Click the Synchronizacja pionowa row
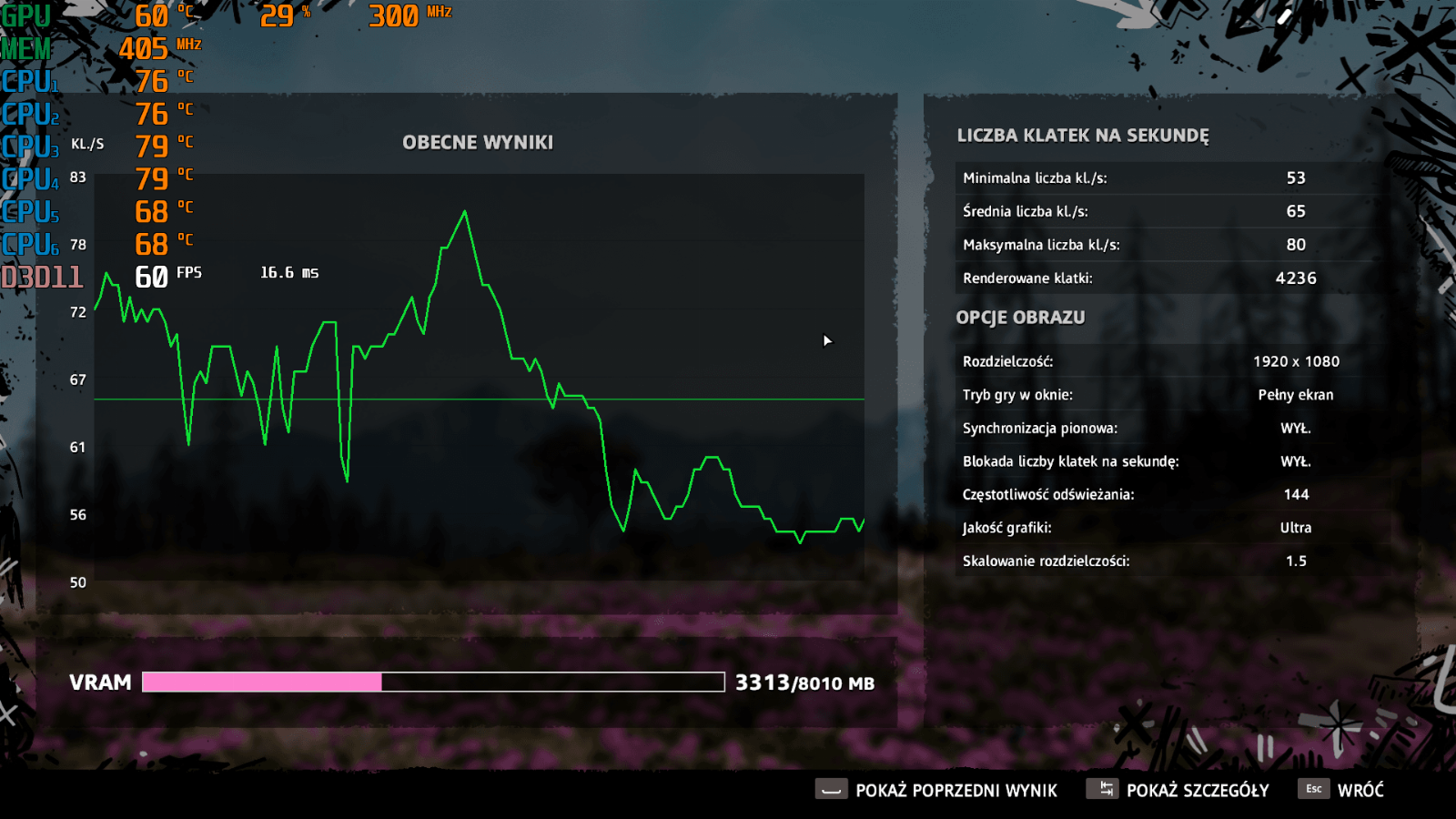Viewport: 1456px width, 819px height. (x=1172, y=428)
